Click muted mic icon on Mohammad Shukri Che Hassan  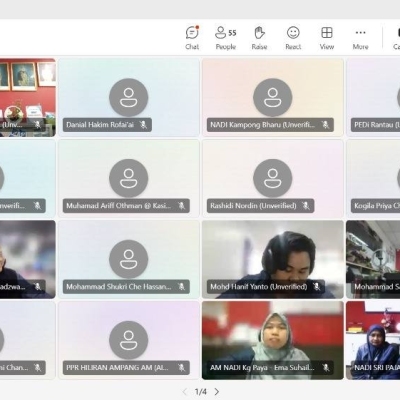pyautogui.click(x=181, y=287)
